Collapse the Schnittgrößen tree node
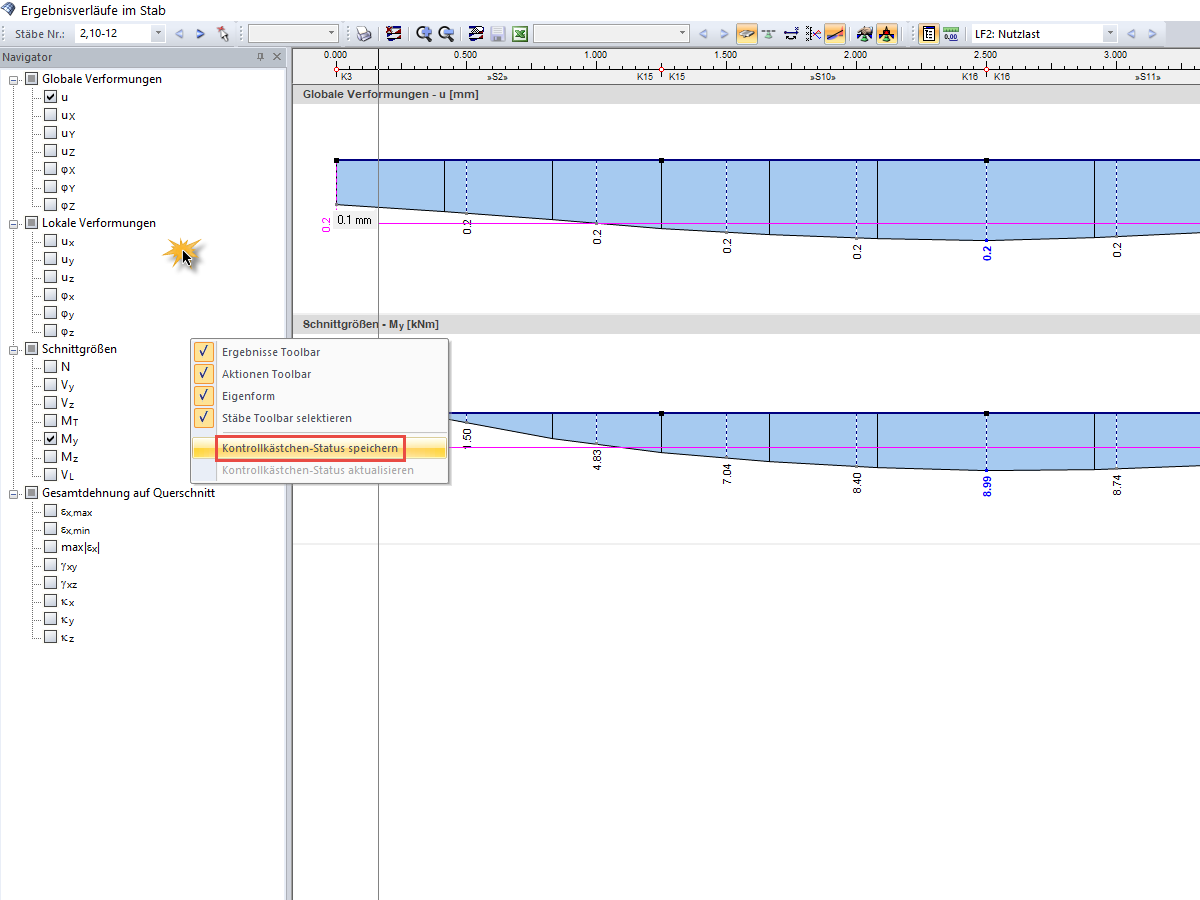The width and height of the screenshot is (1200, 900). pos(14,349)
